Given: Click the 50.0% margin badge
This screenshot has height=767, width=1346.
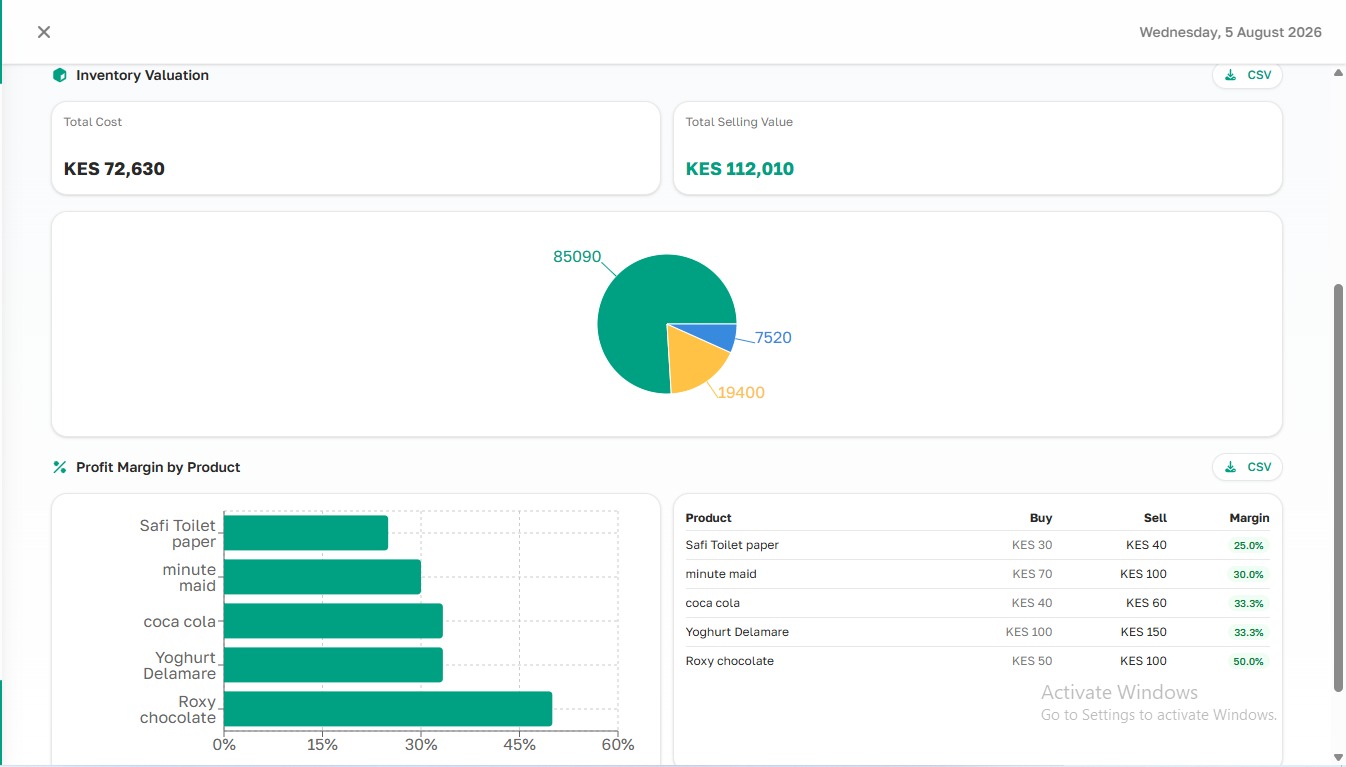Looking at the screenshot, I should [1249, 662].
